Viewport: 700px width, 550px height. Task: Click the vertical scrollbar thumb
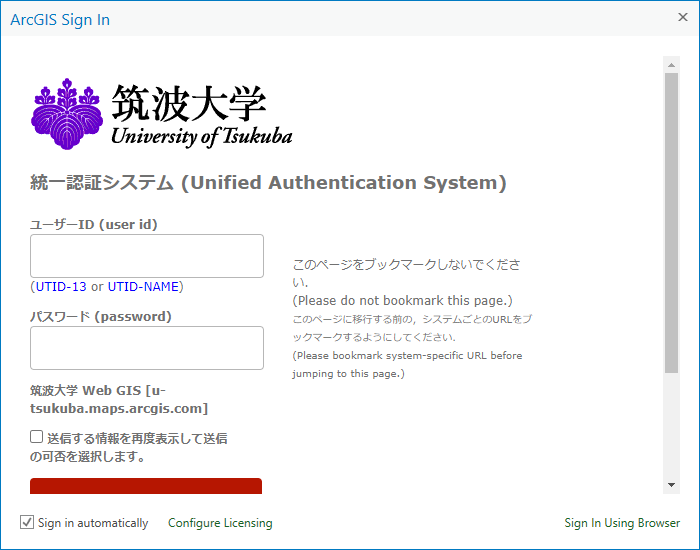click(671, 223)
